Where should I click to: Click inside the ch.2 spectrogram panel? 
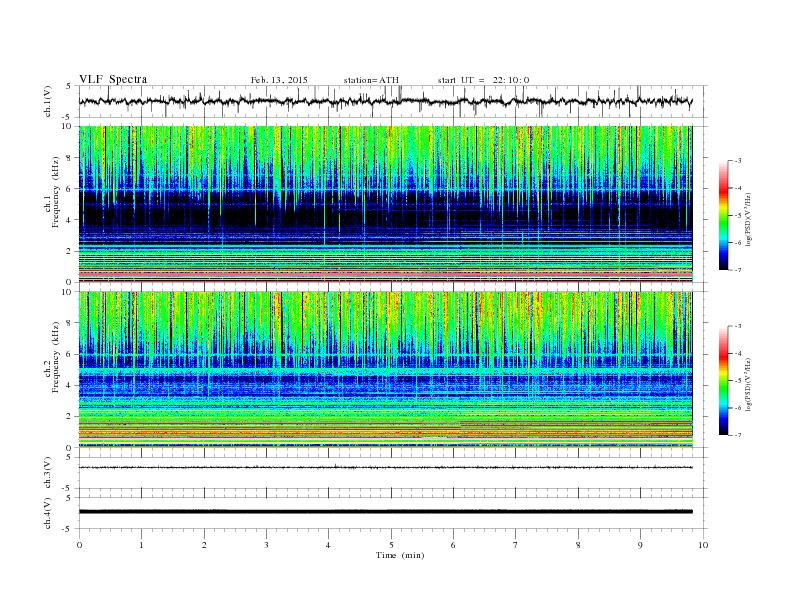pos(385,369)
